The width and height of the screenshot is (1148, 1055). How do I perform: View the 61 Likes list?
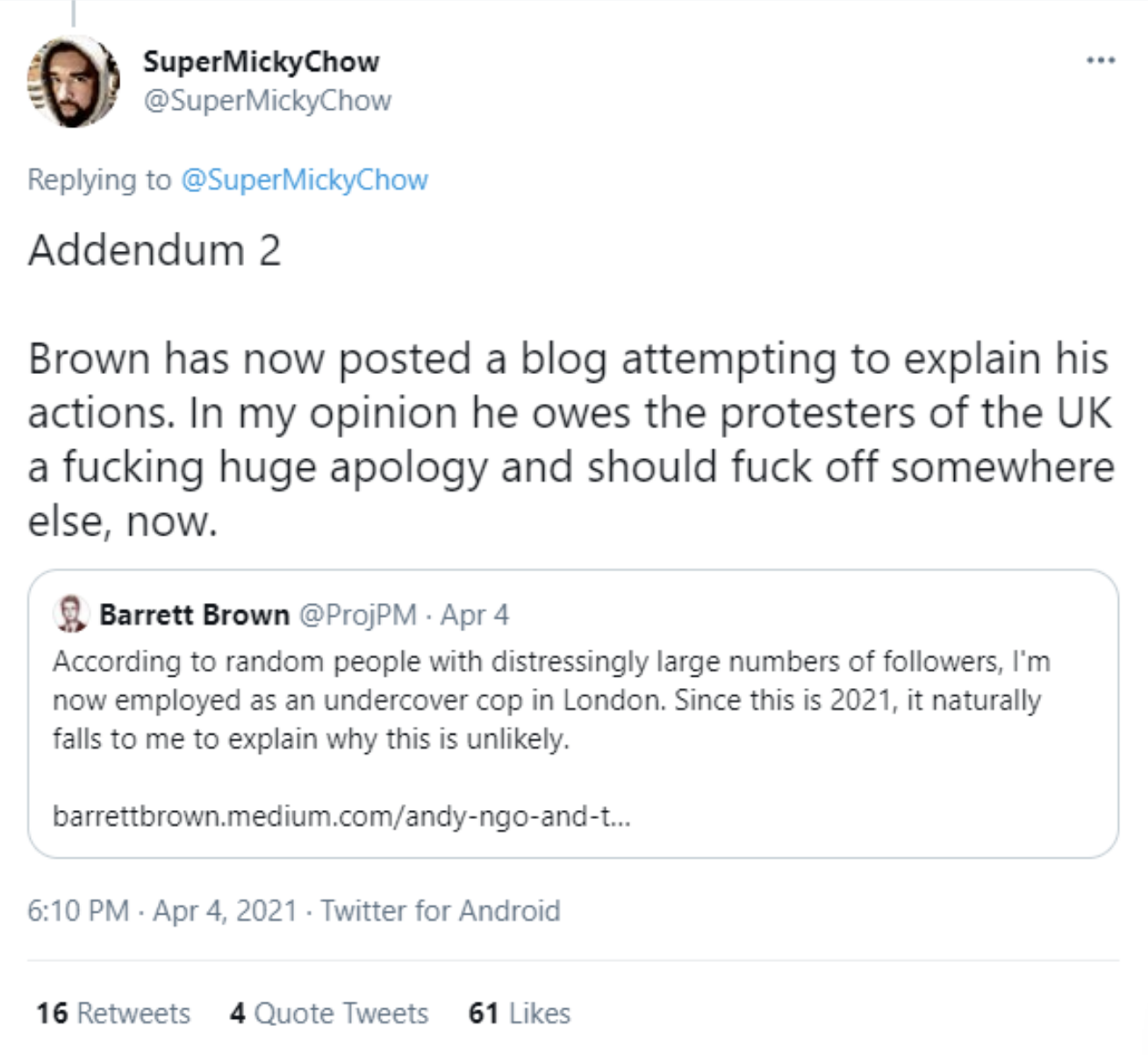520,1013
